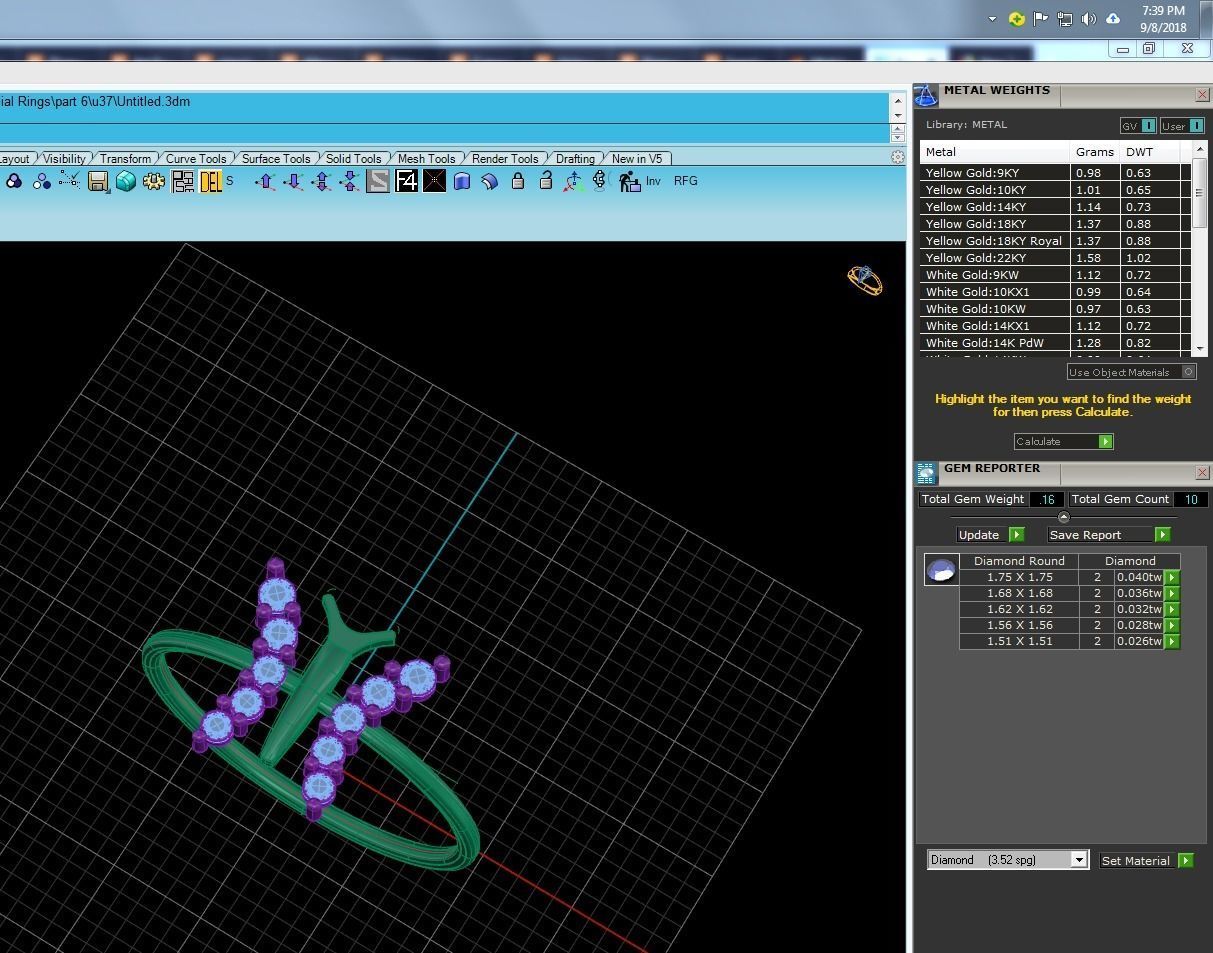Open the Curve Tools tab
The image size is (1213, 953).
click(x=196, y=158)
